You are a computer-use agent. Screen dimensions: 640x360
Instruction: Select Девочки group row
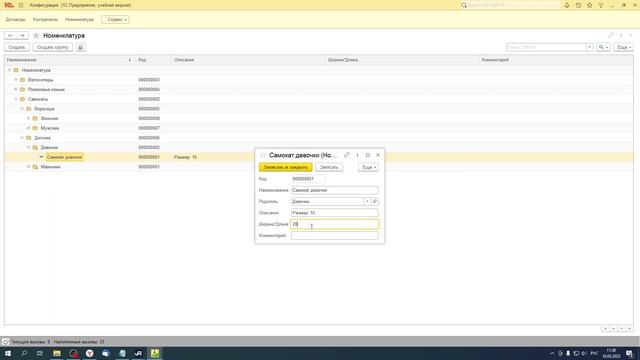[319, 147]
